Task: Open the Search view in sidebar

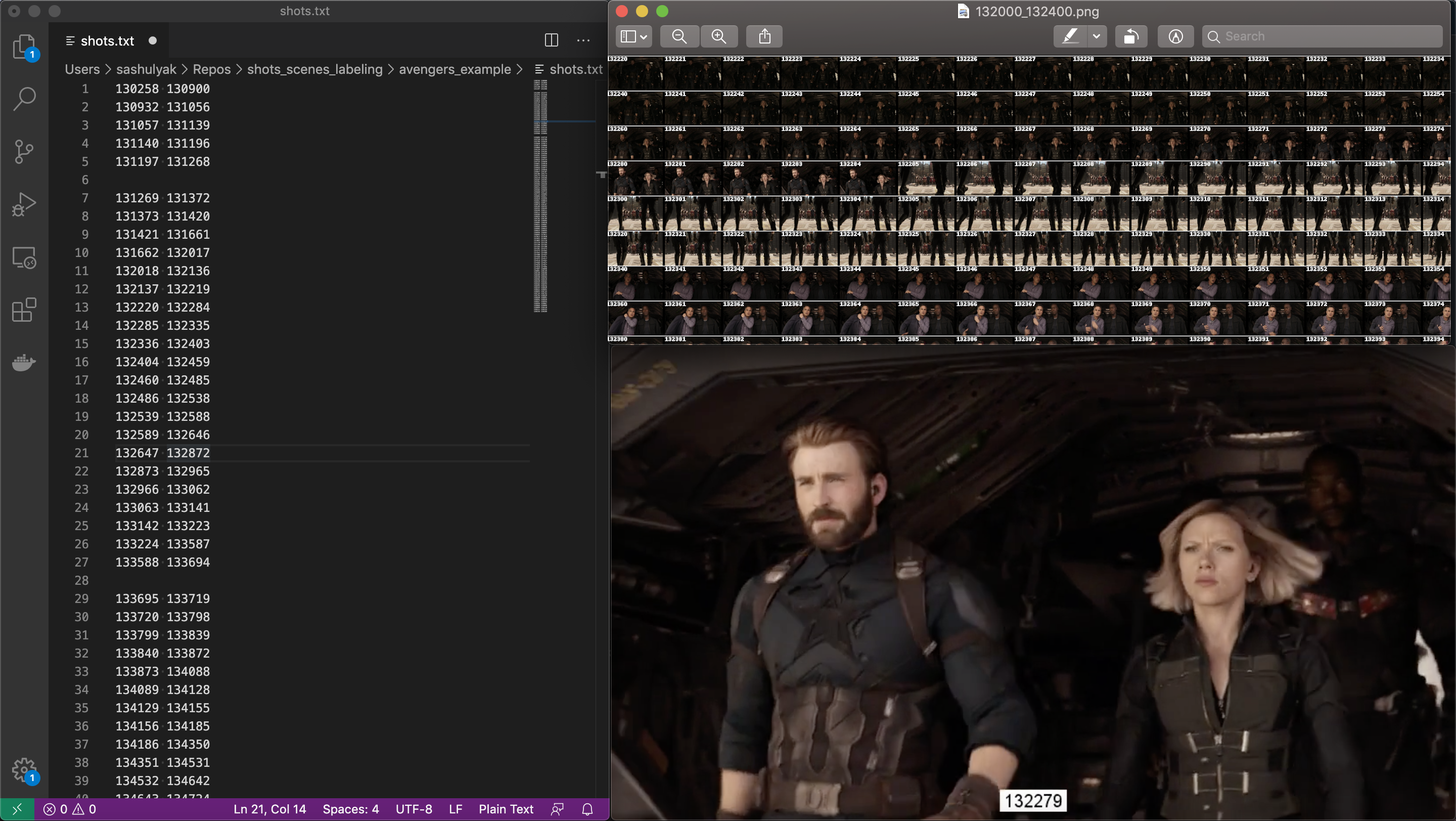Action: click(x=24, y=98)
